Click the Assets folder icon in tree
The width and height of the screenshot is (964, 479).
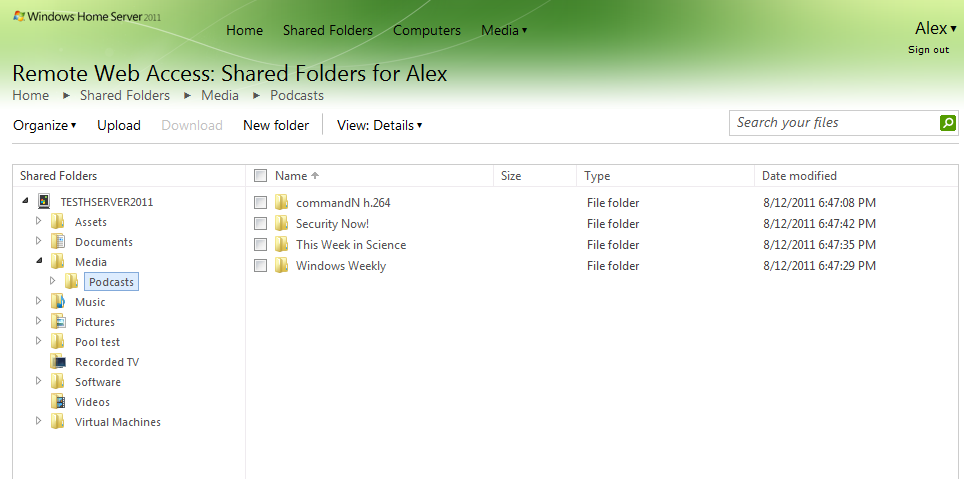tap(58, 222)
